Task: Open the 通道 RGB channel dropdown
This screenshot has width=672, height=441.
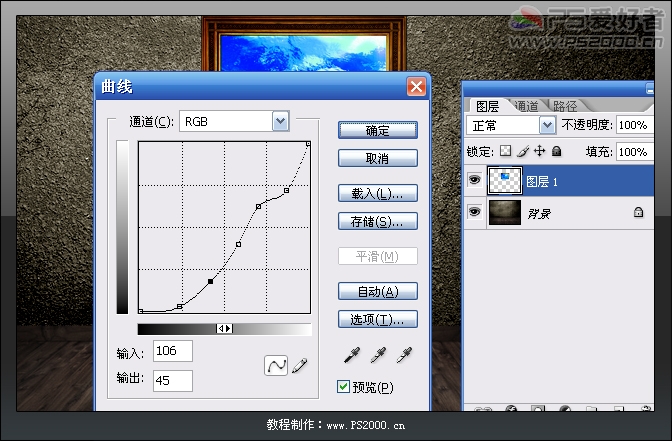Action: [x=280, y=121]
